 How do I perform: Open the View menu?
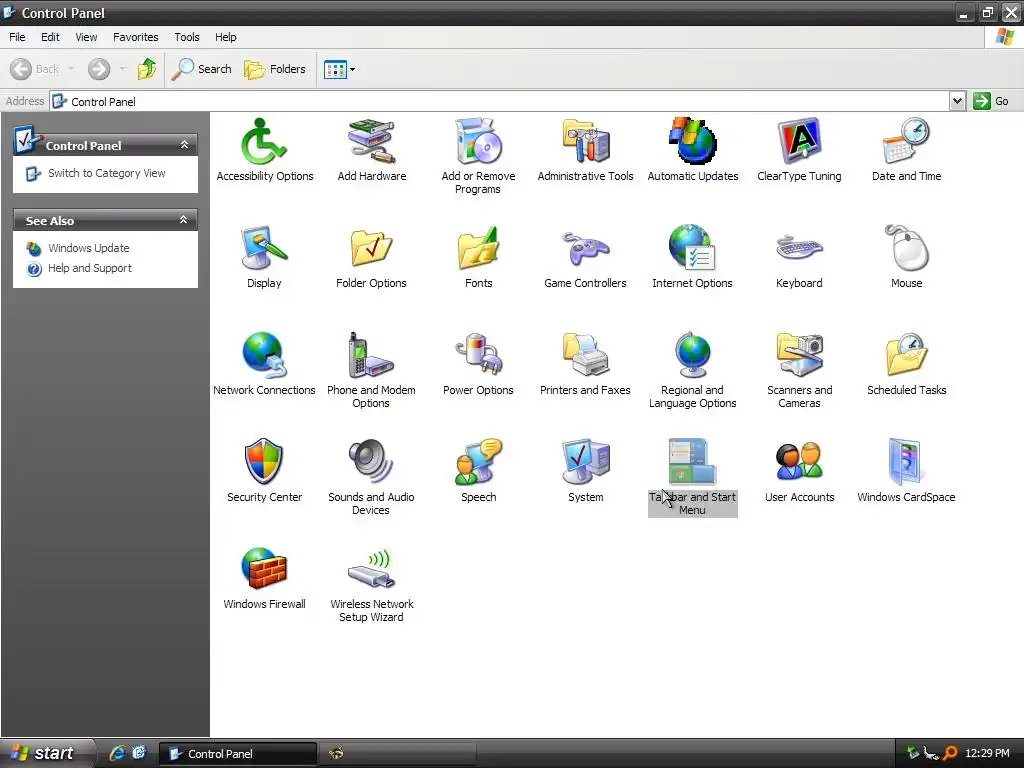(x=86, y=37)
